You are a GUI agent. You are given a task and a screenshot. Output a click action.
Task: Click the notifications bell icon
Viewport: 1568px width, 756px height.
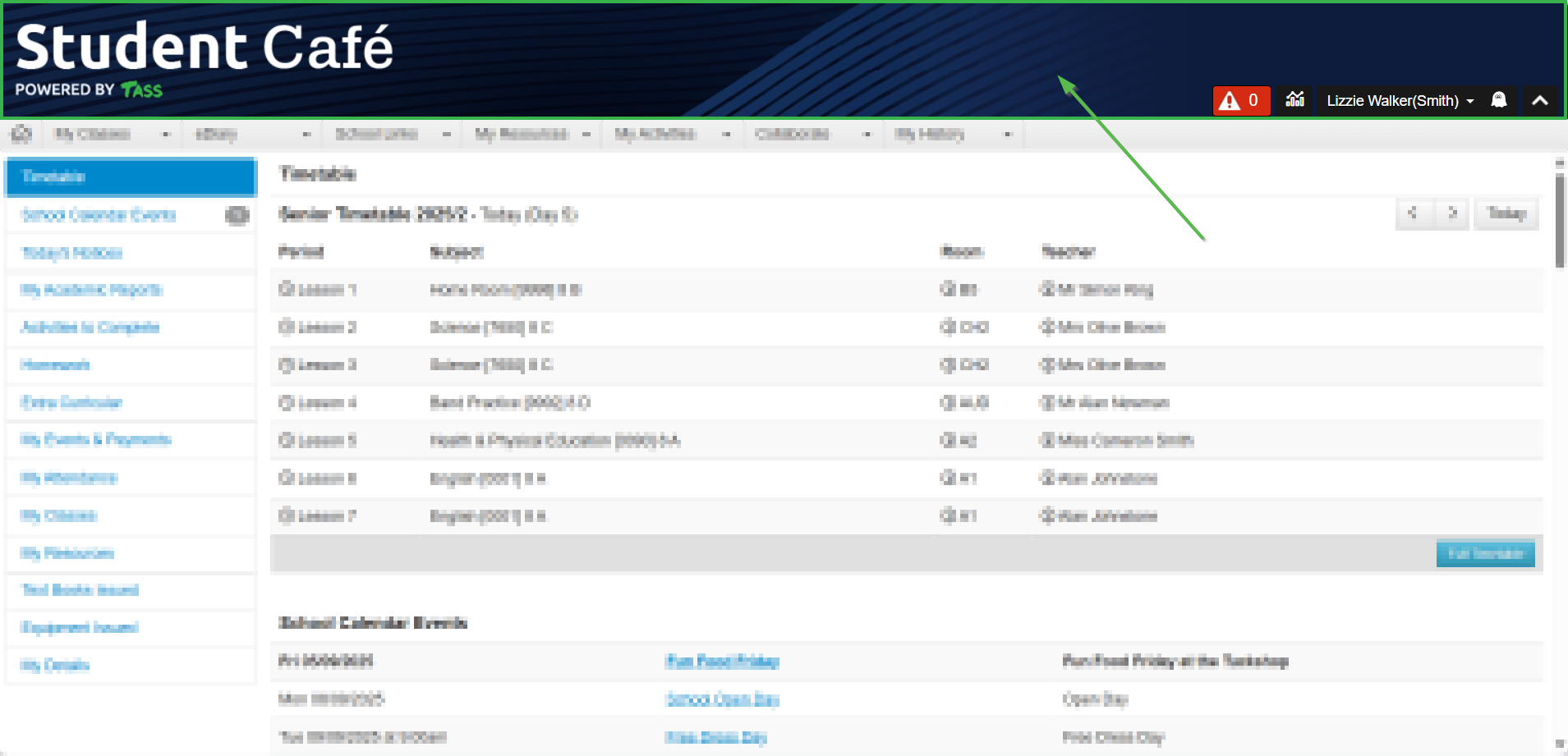[x=1498, y=100]
